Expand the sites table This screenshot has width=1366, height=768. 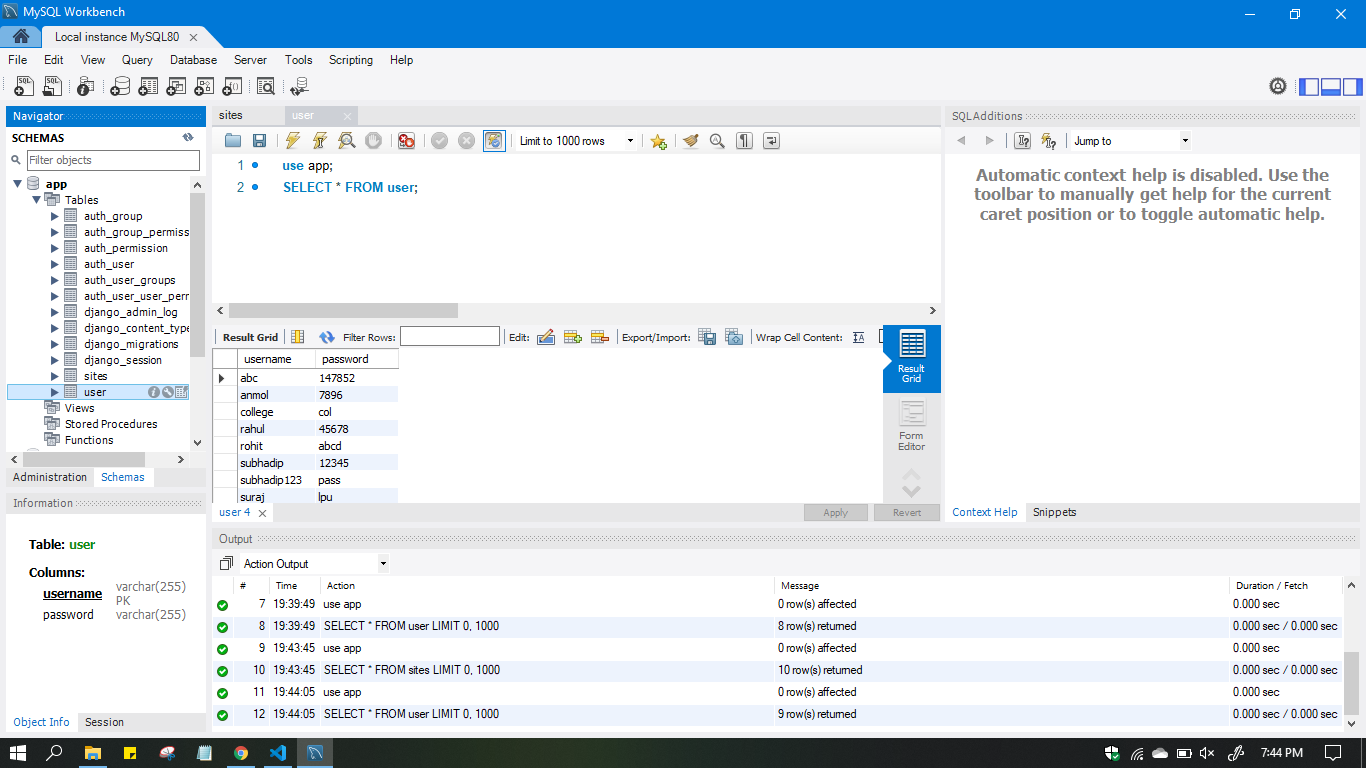click(x=55, y=376)
